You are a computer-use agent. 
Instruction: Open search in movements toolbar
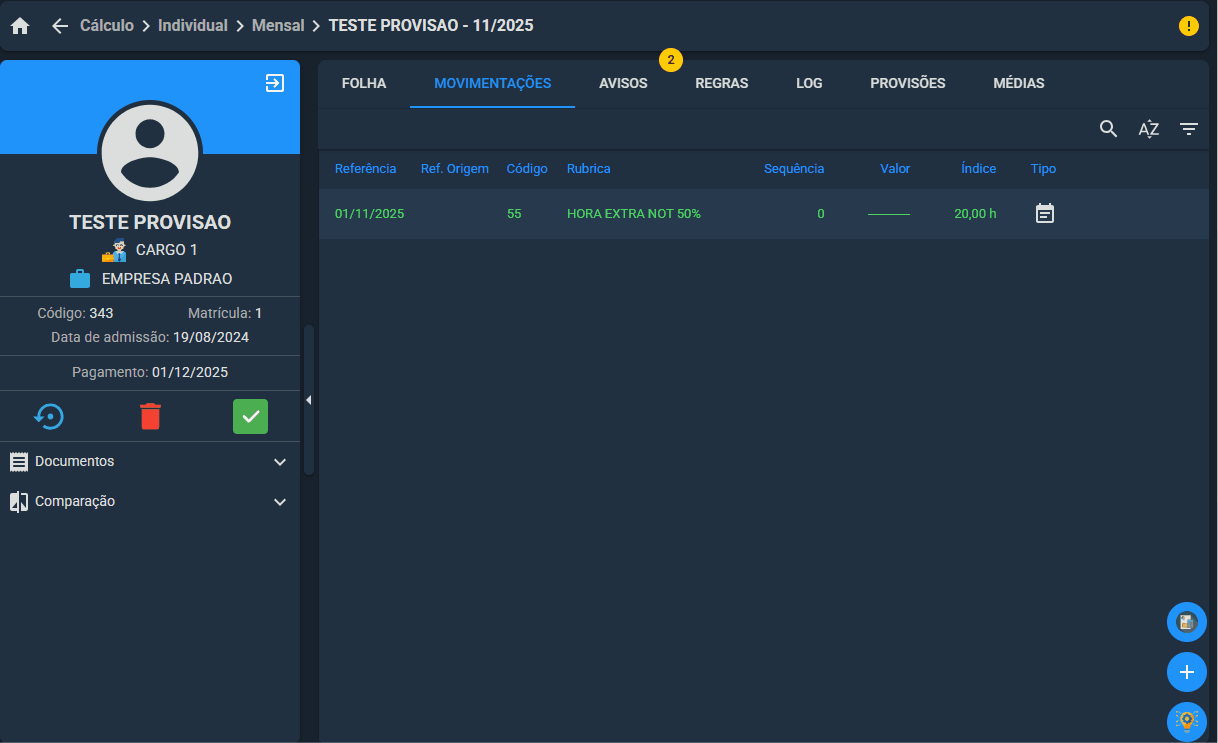pos(1108,129)
